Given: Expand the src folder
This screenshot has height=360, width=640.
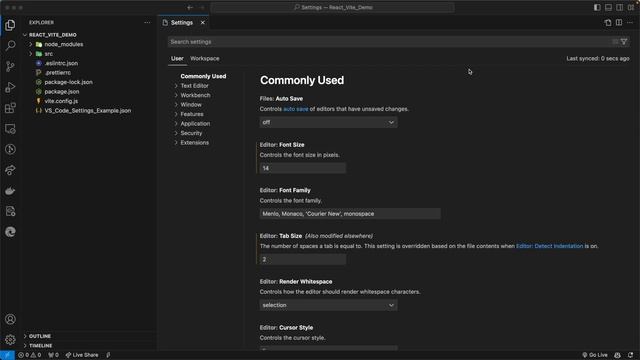Looking at the screenshot, I should tap(31, 53).
